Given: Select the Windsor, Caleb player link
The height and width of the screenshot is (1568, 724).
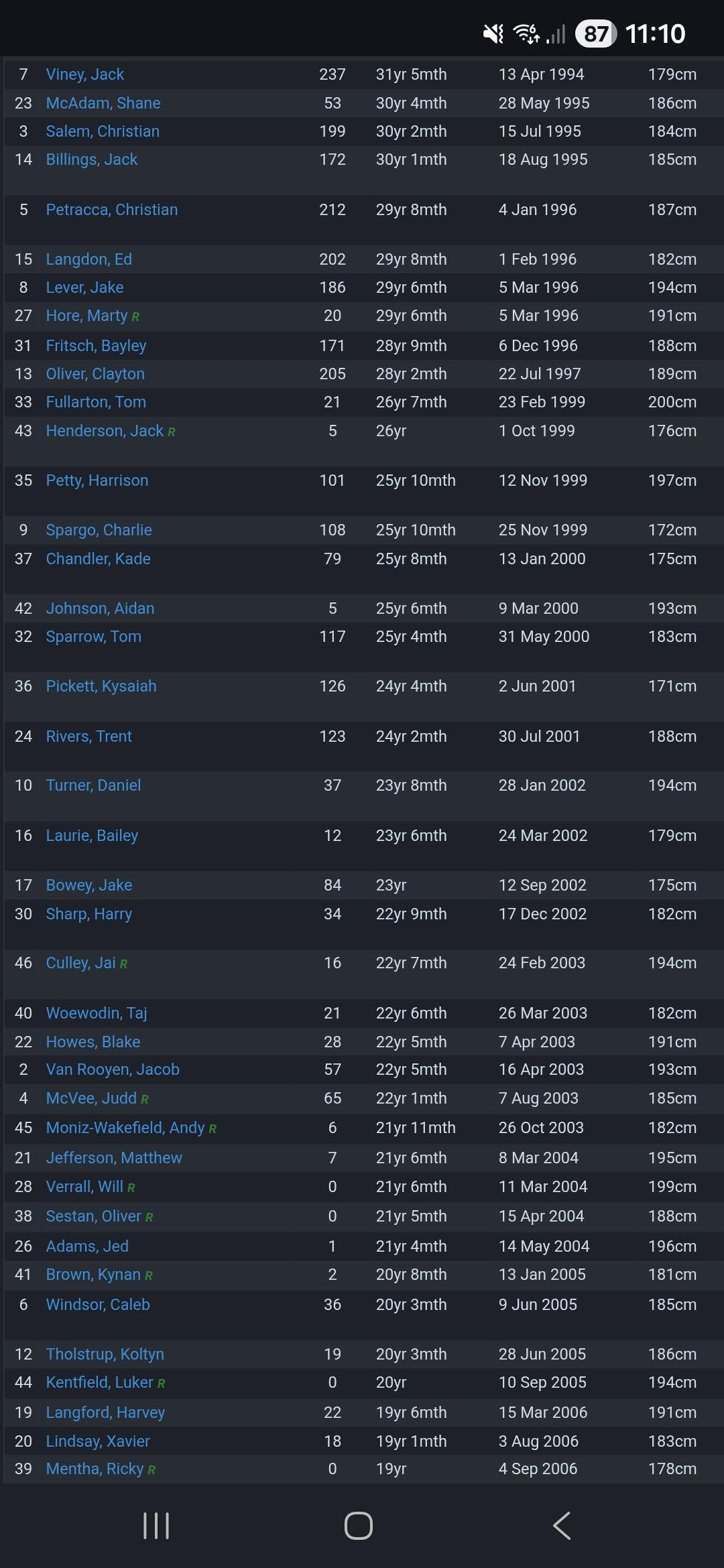Looking at the screenshot, I should click(98, 1305).
